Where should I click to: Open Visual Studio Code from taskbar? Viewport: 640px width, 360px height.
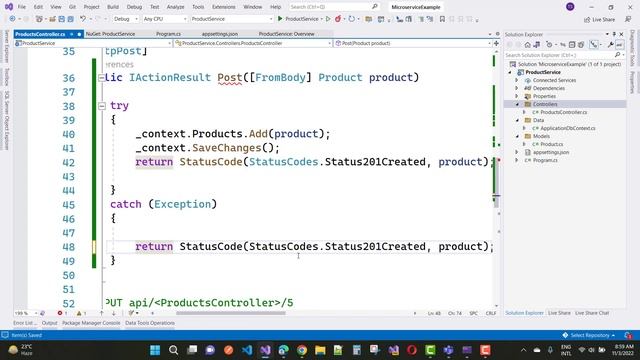coord(247,350)
